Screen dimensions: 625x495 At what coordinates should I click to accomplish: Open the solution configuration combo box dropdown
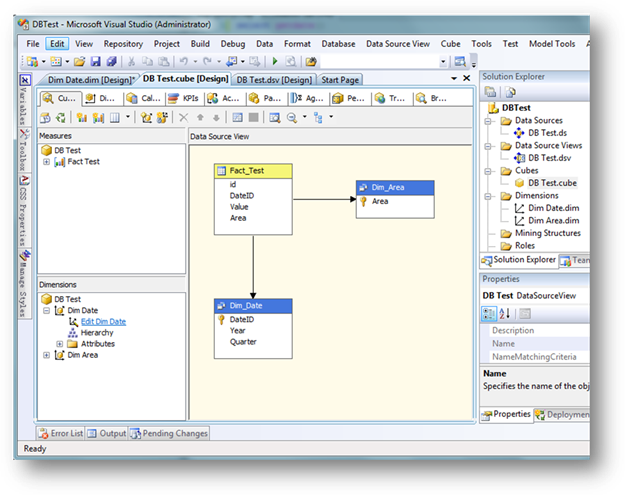443,62
